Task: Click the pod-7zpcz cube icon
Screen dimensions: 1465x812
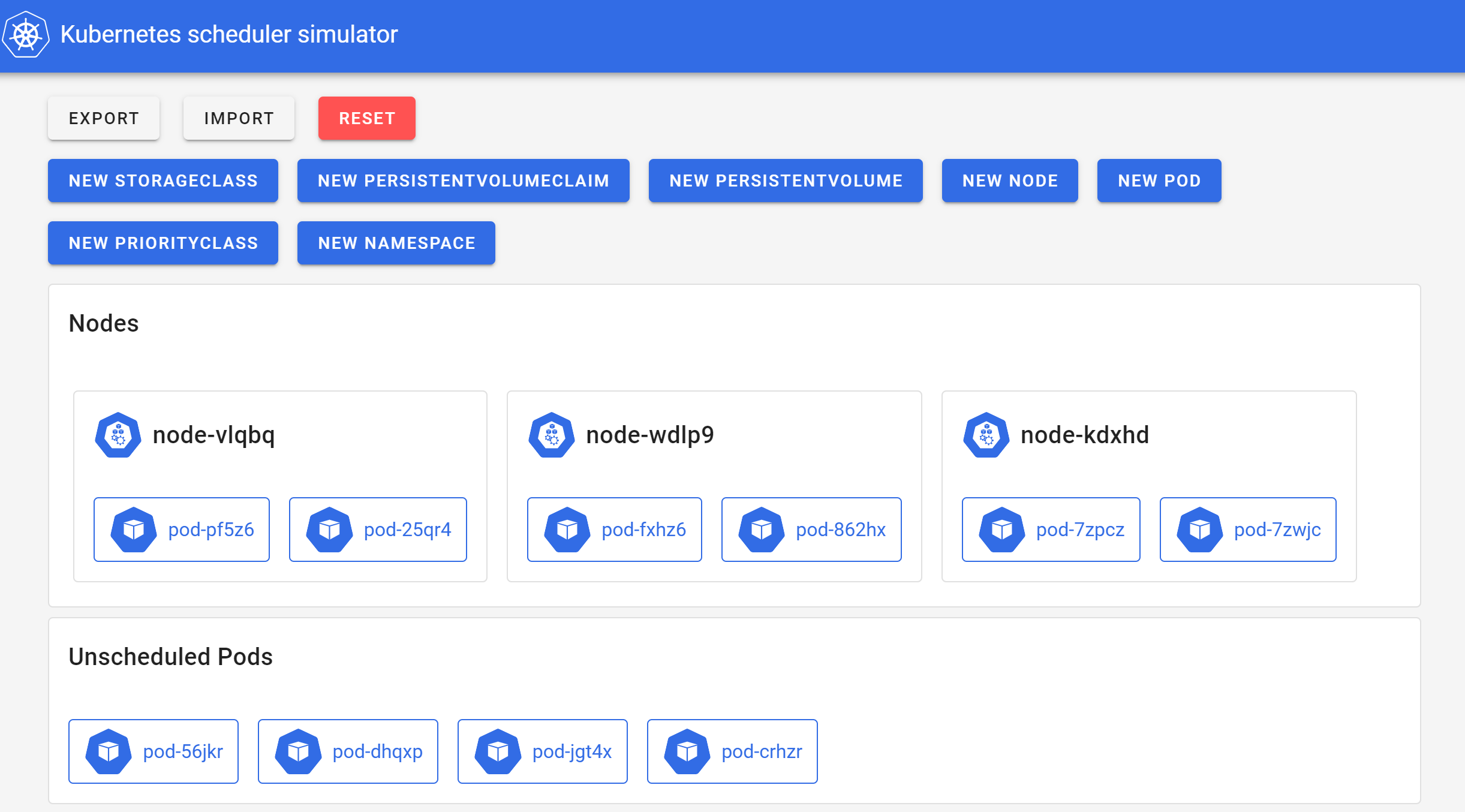Action: pos(1002,530)
